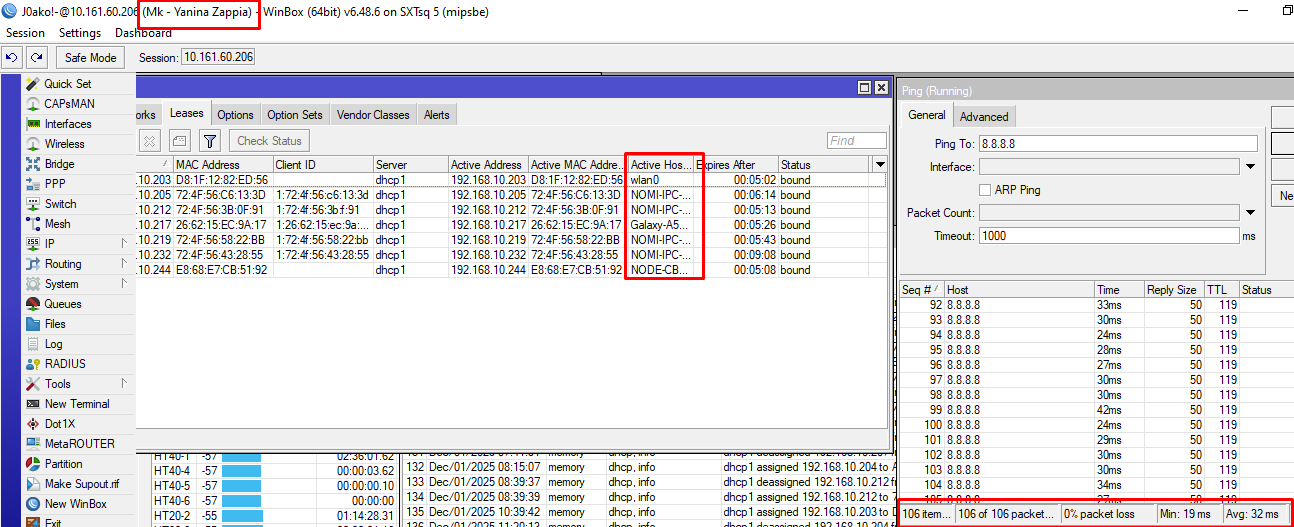This screenshot has width=1294, height=527.
Task: Toggle Safe Mode on
Action: coord(91,58)
